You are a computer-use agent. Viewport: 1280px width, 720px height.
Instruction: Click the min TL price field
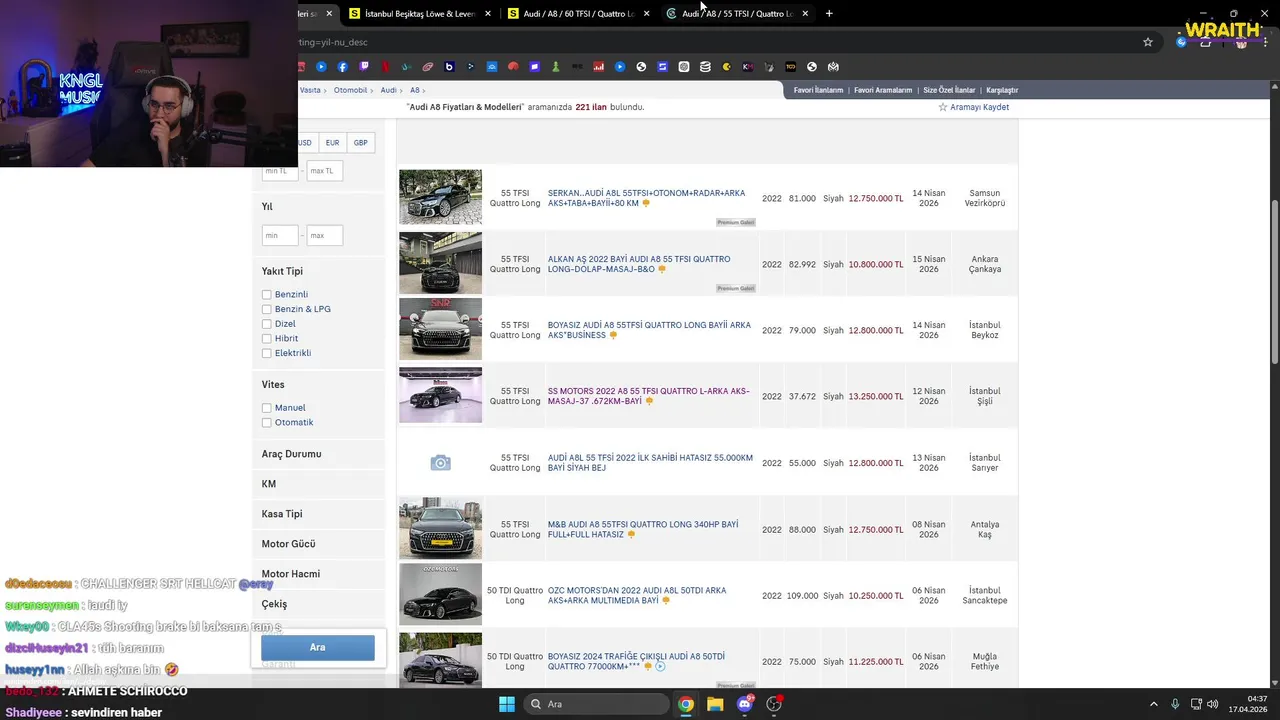click(x=280, y=171)
